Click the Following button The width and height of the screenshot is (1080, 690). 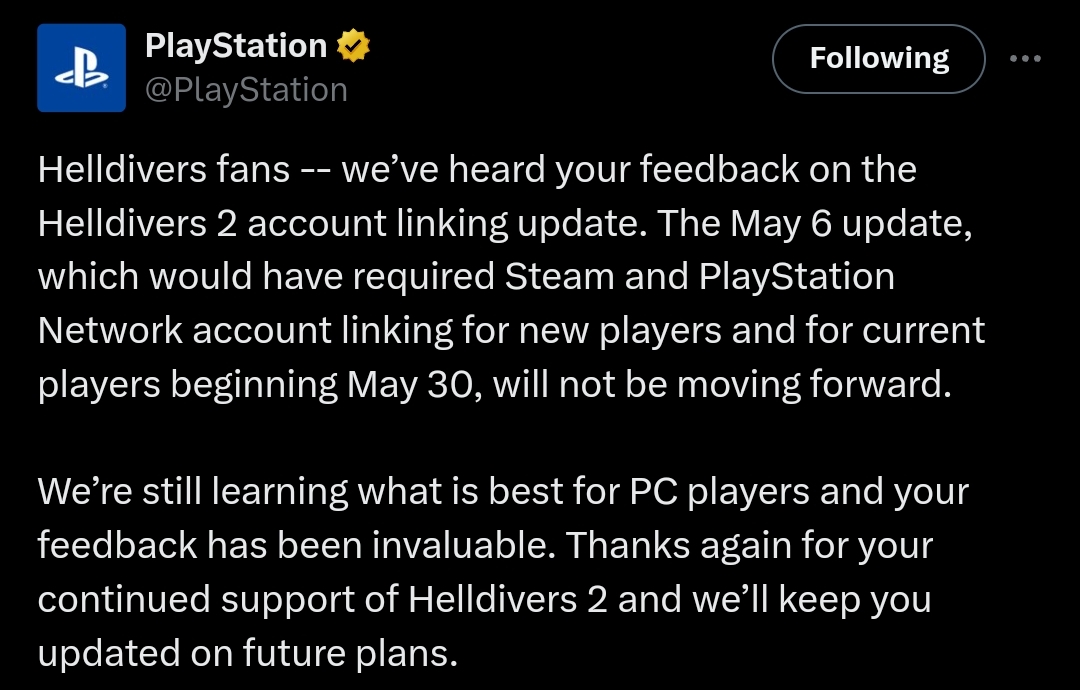[x=879, y=59]
